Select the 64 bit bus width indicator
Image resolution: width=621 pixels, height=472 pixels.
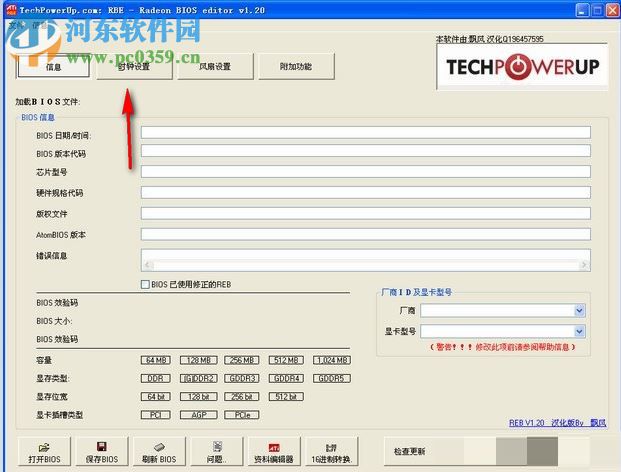pyautogui.click(x=156, y=396)
